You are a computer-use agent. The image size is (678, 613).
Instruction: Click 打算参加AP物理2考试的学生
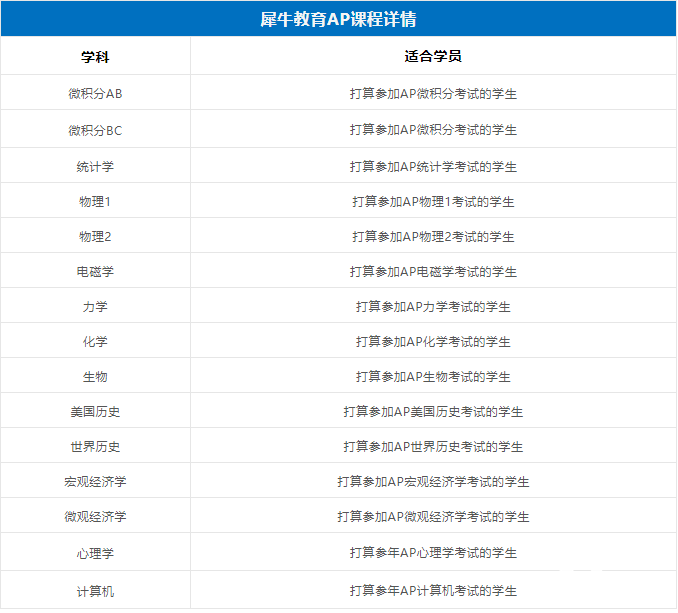[x=433, y=236]
